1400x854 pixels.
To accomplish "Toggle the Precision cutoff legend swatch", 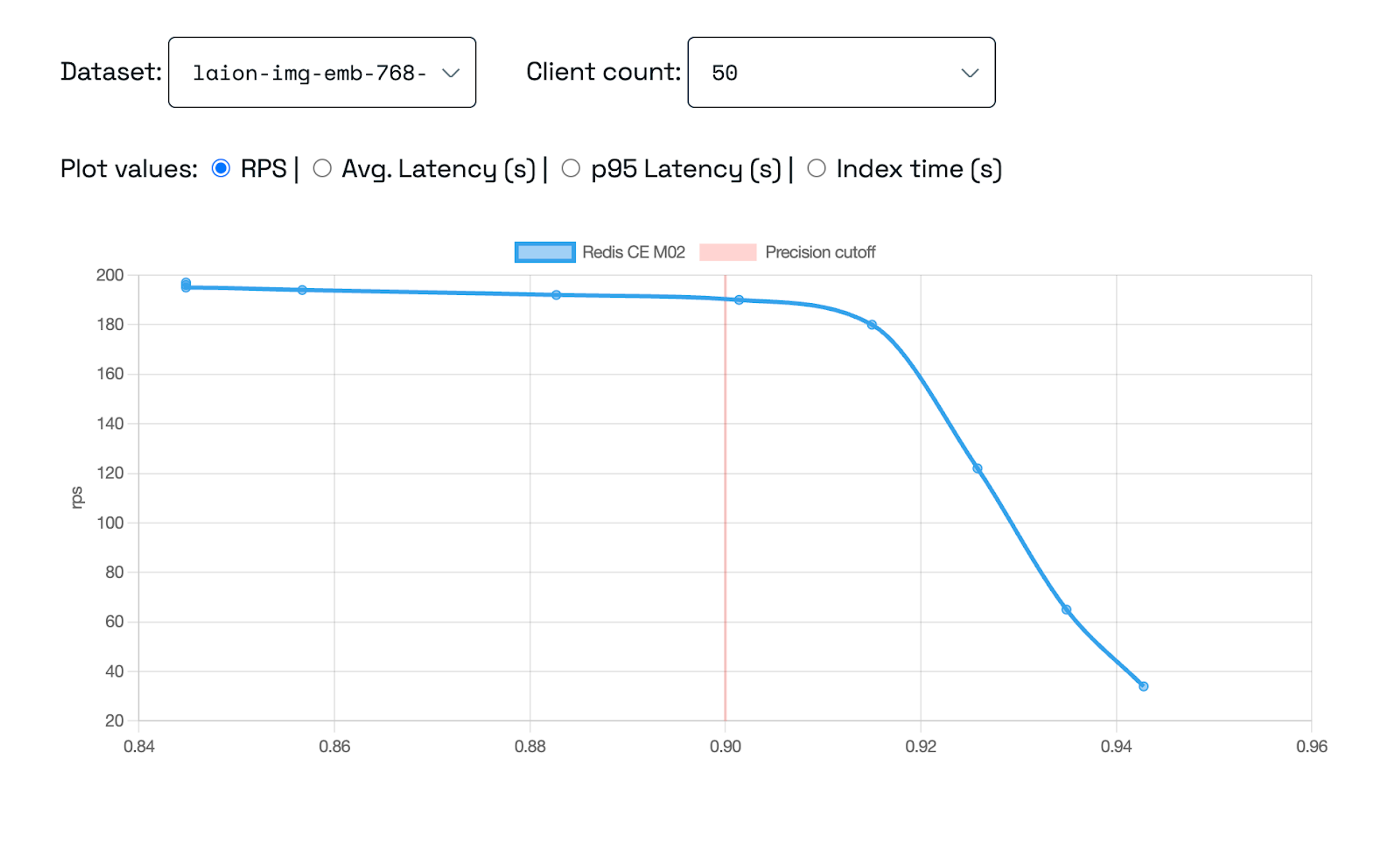I will [728, 252].
